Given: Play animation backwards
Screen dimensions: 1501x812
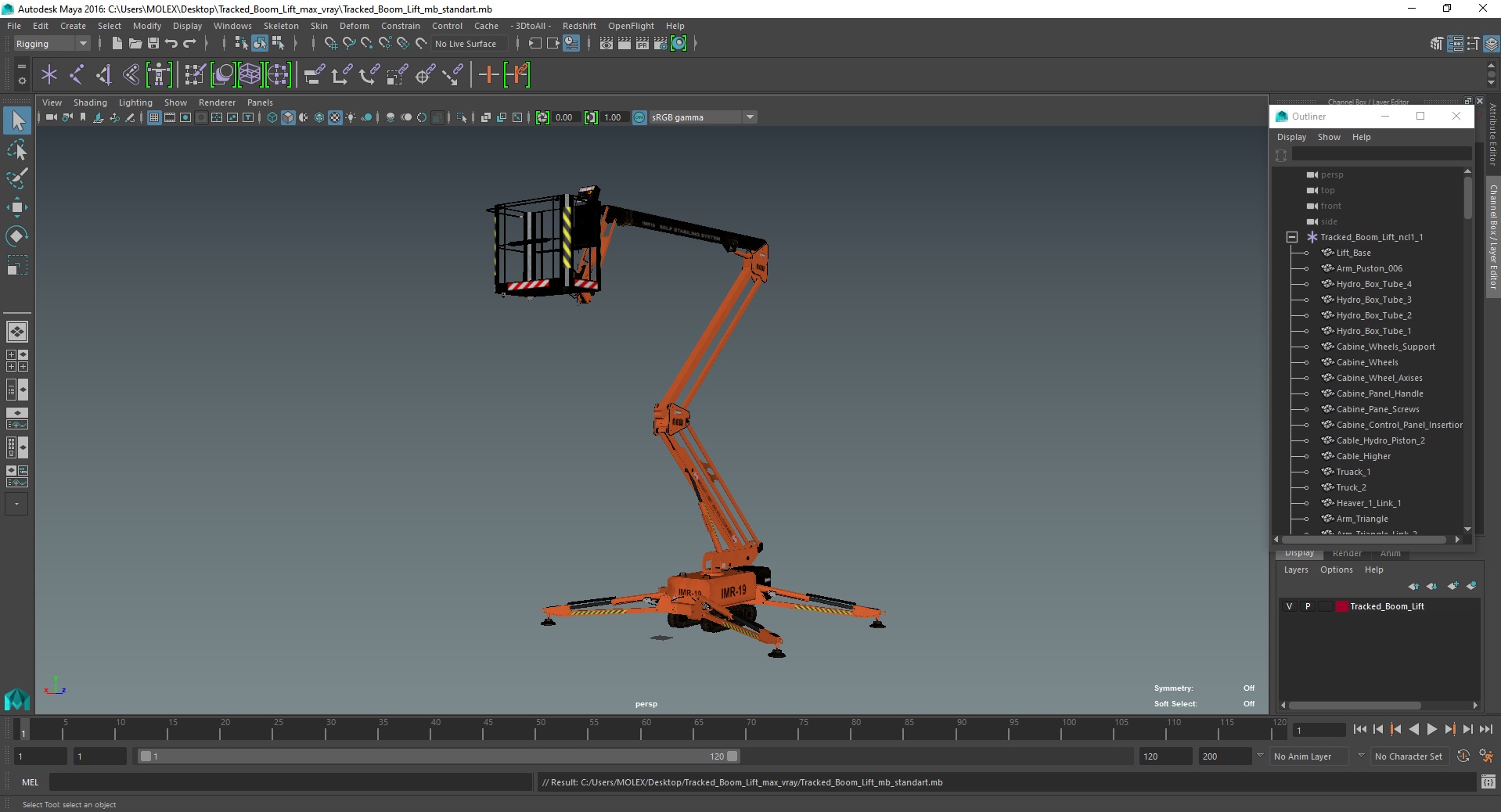Looking at the screenshot, I should pyautogui.click(x=1413, y=729).
